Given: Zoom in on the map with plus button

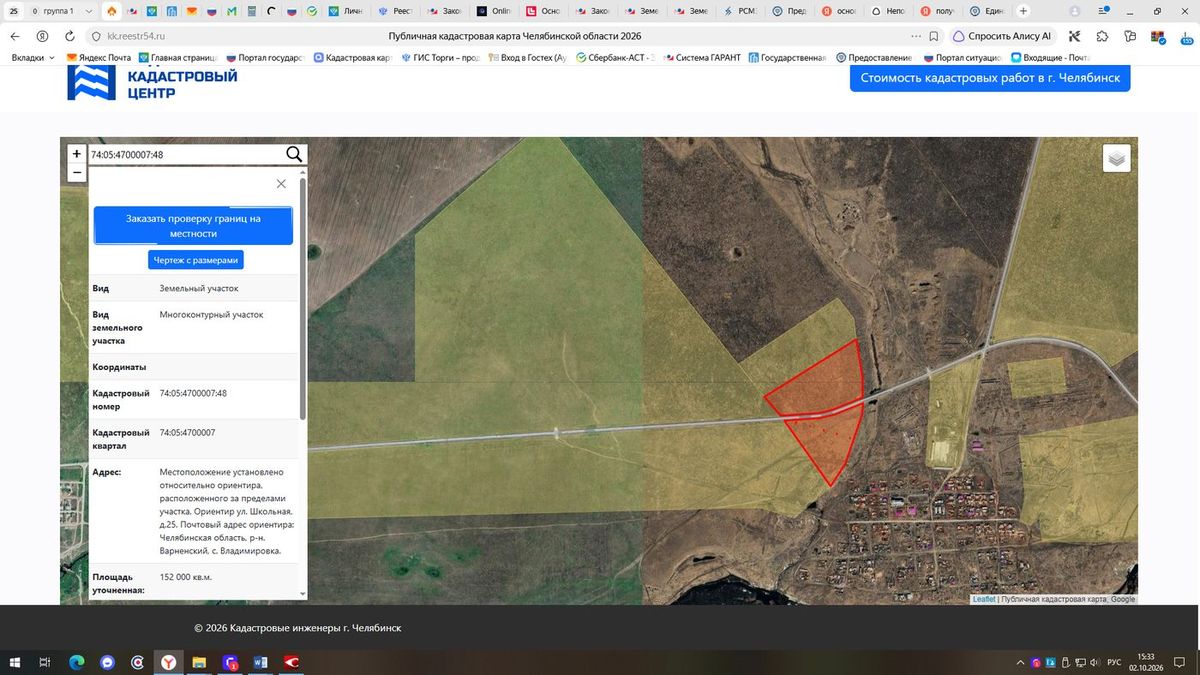Looking at the screenshot, I should [x=77, y=154].
